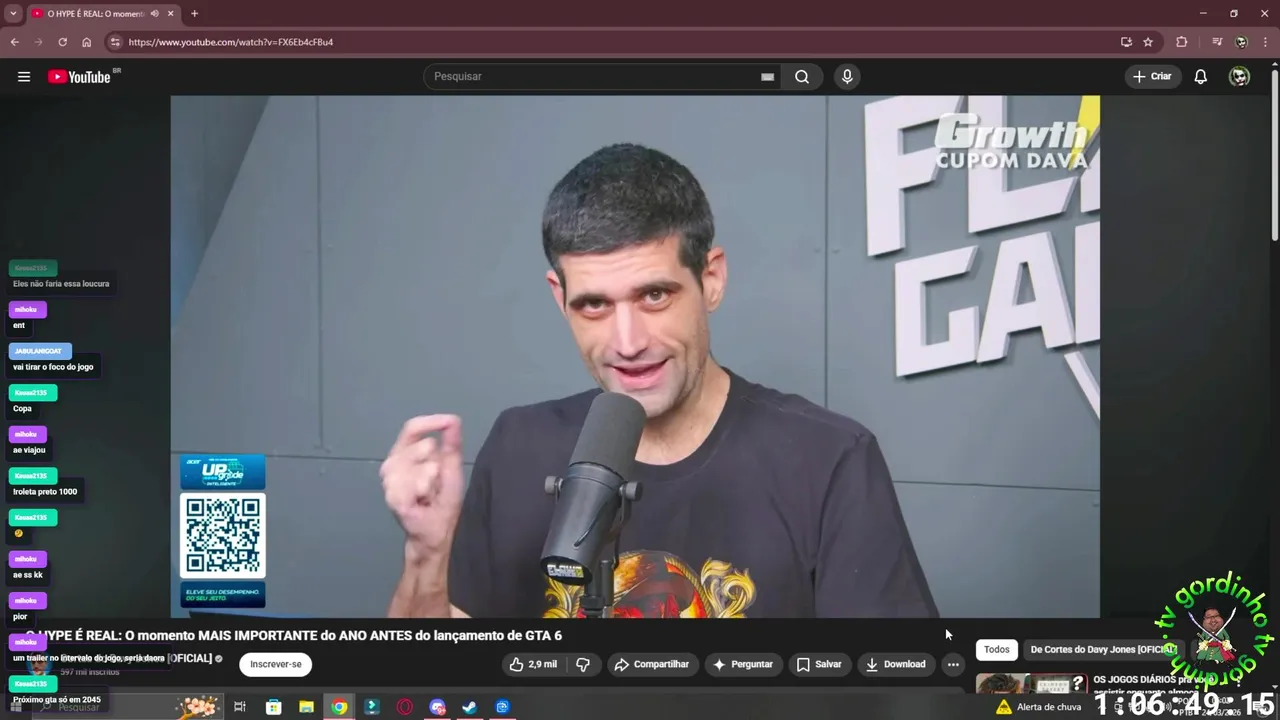Go back in browser history

click(14, 42)
